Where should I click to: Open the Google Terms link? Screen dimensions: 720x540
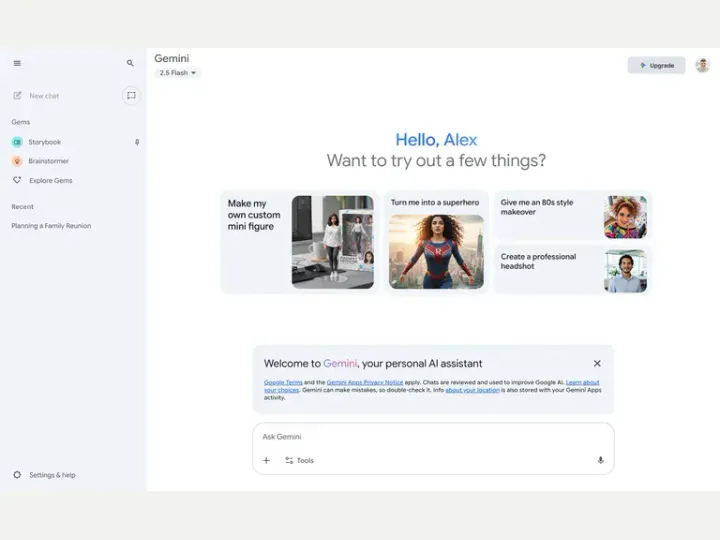point(283,382)
